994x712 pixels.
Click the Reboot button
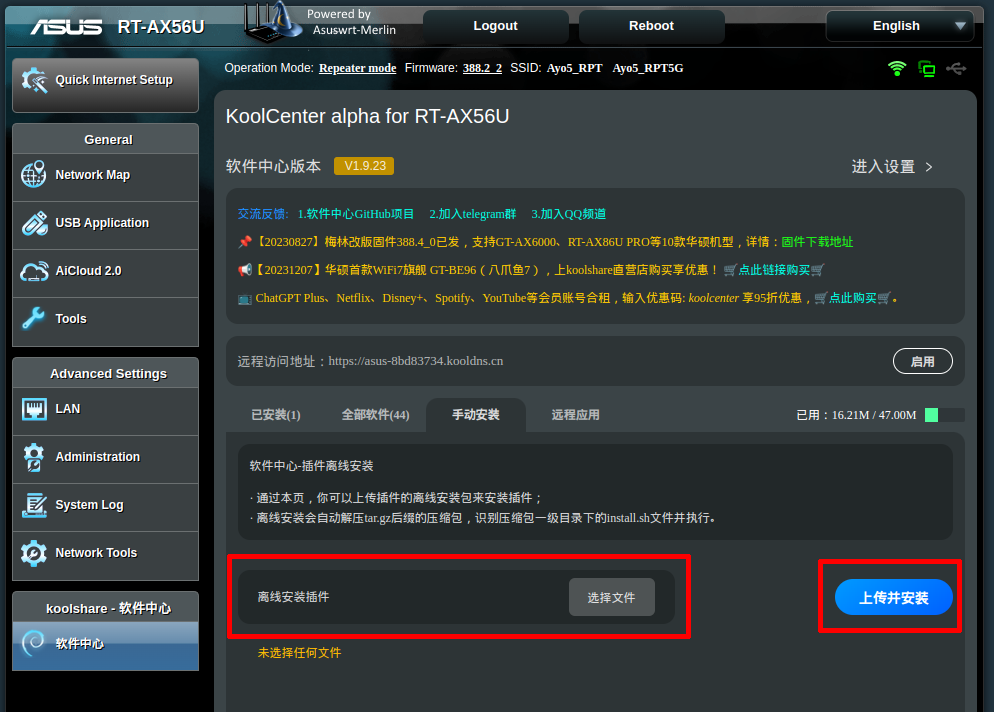click(x=652, y=26)
